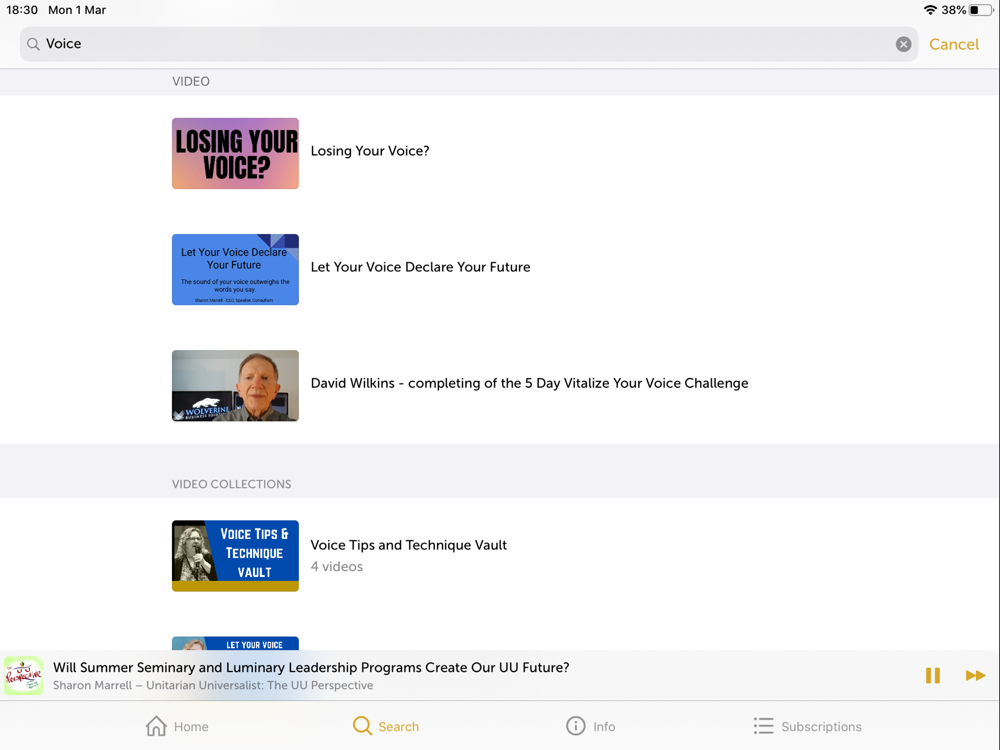Screen dimensions: 1000x750
Task: Open Losing Your Voice thumbnail
Action: pyautogui.click(x=235, y=153)
